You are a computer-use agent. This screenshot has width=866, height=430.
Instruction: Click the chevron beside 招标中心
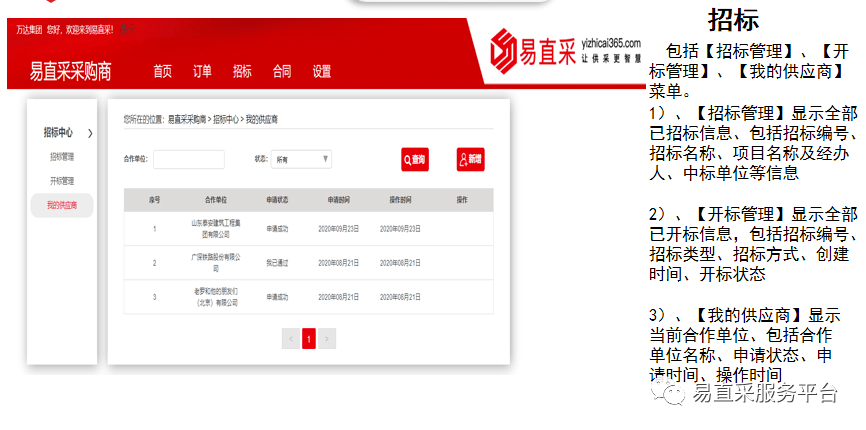pyautogui.click(x=90, y=133)
